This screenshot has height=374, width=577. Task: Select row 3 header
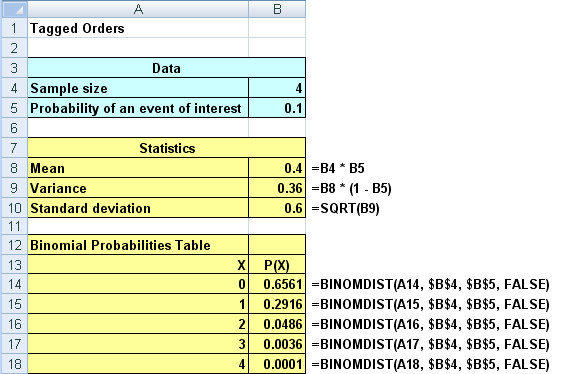pos(15,68)
